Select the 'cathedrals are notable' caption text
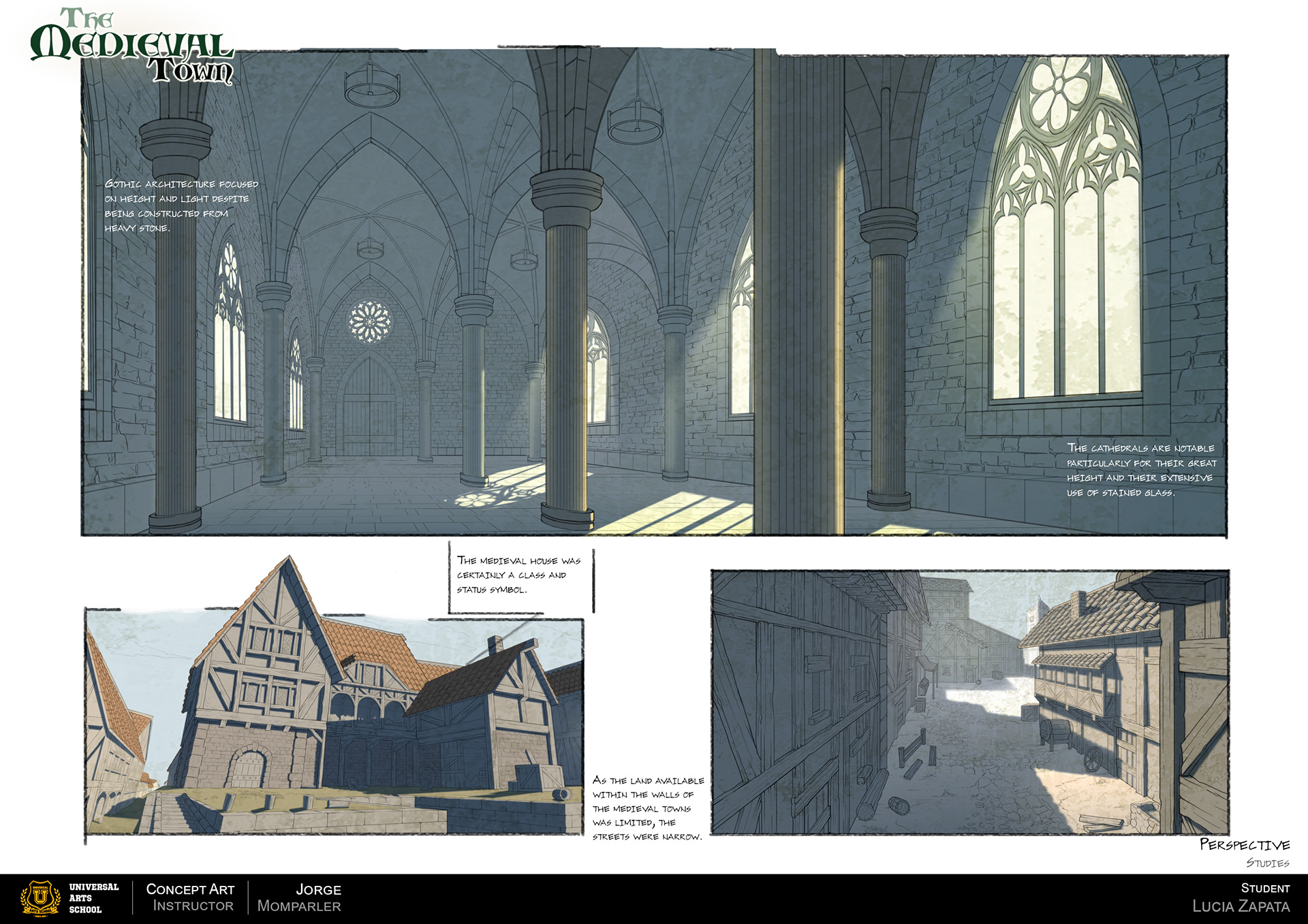 click(x=1142, y=470)
